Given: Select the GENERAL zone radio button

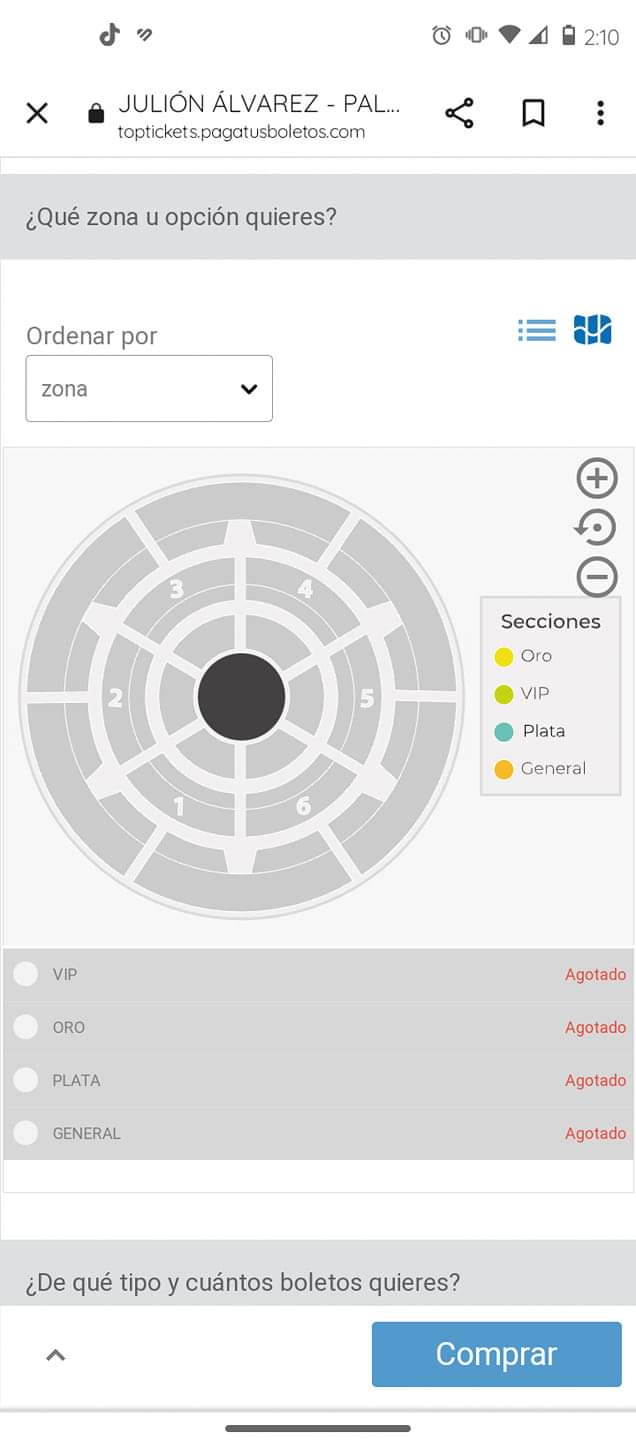Looking at the screenshot, I should coord(26,1133).
